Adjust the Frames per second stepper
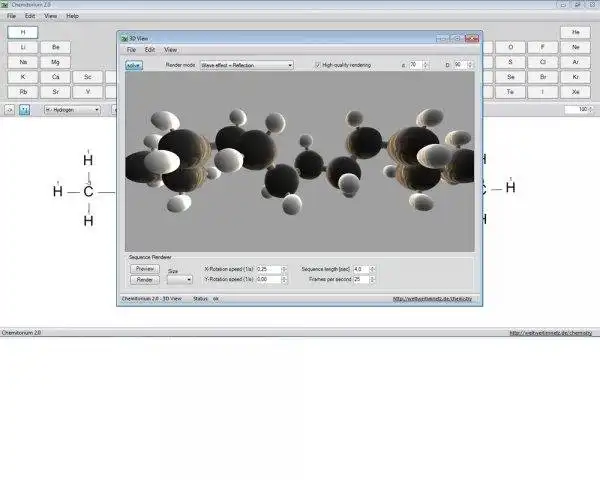This screenshot has width=600, height=480. (372, 279)
